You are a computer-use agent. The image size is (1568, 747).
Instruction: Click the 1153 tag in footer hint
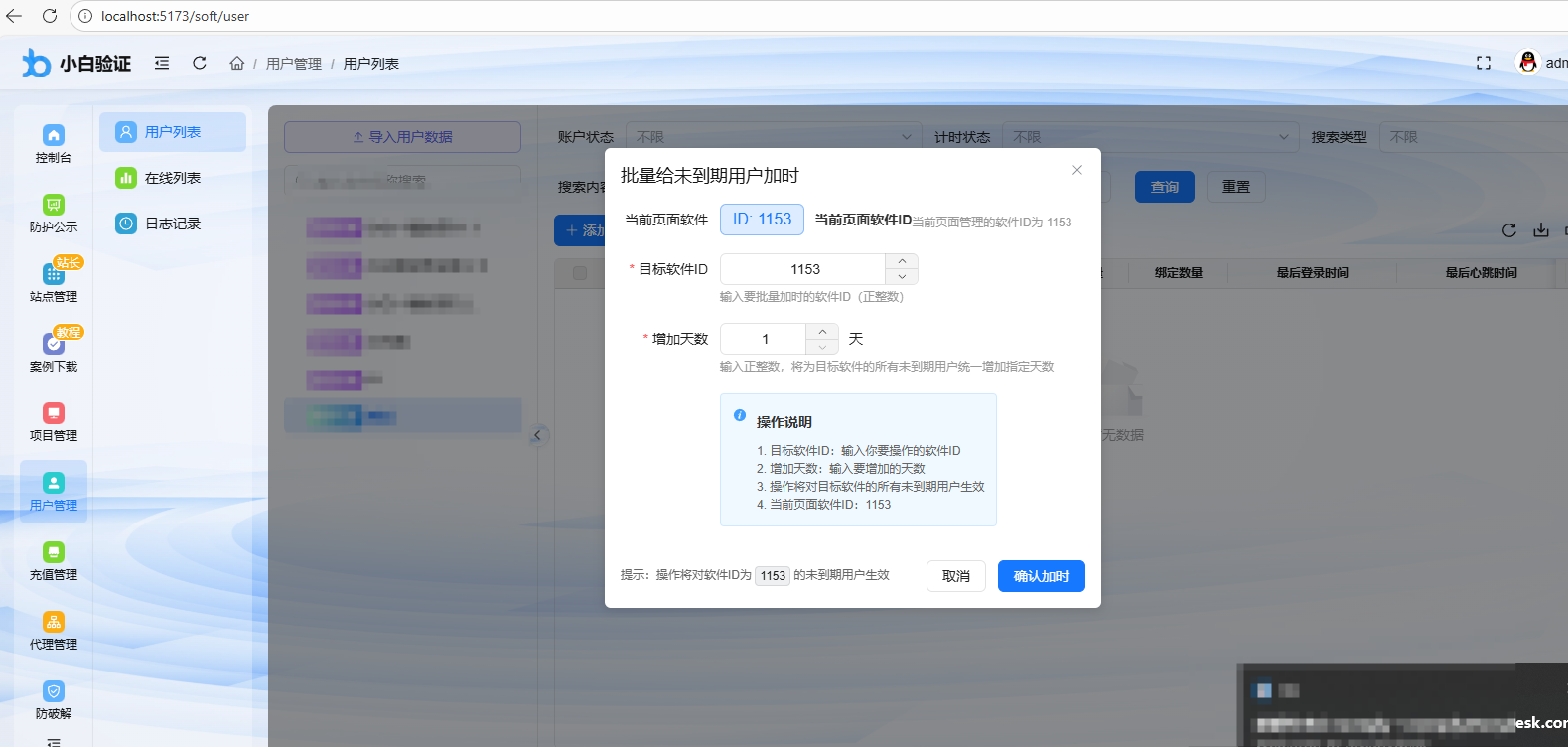click(773, 576)
